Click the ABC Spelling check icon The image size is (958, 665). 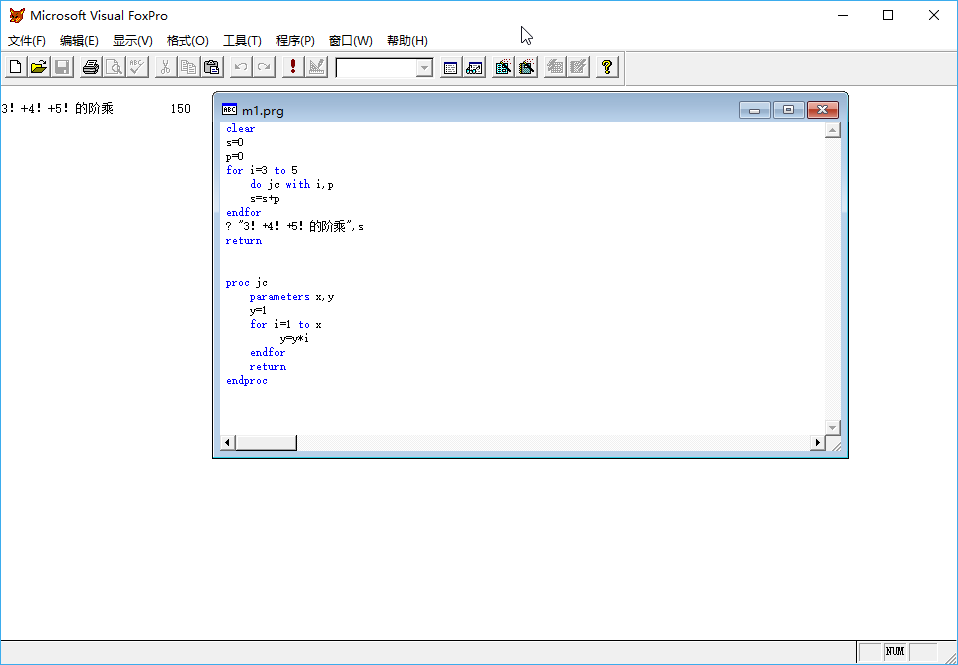[137, 67]
